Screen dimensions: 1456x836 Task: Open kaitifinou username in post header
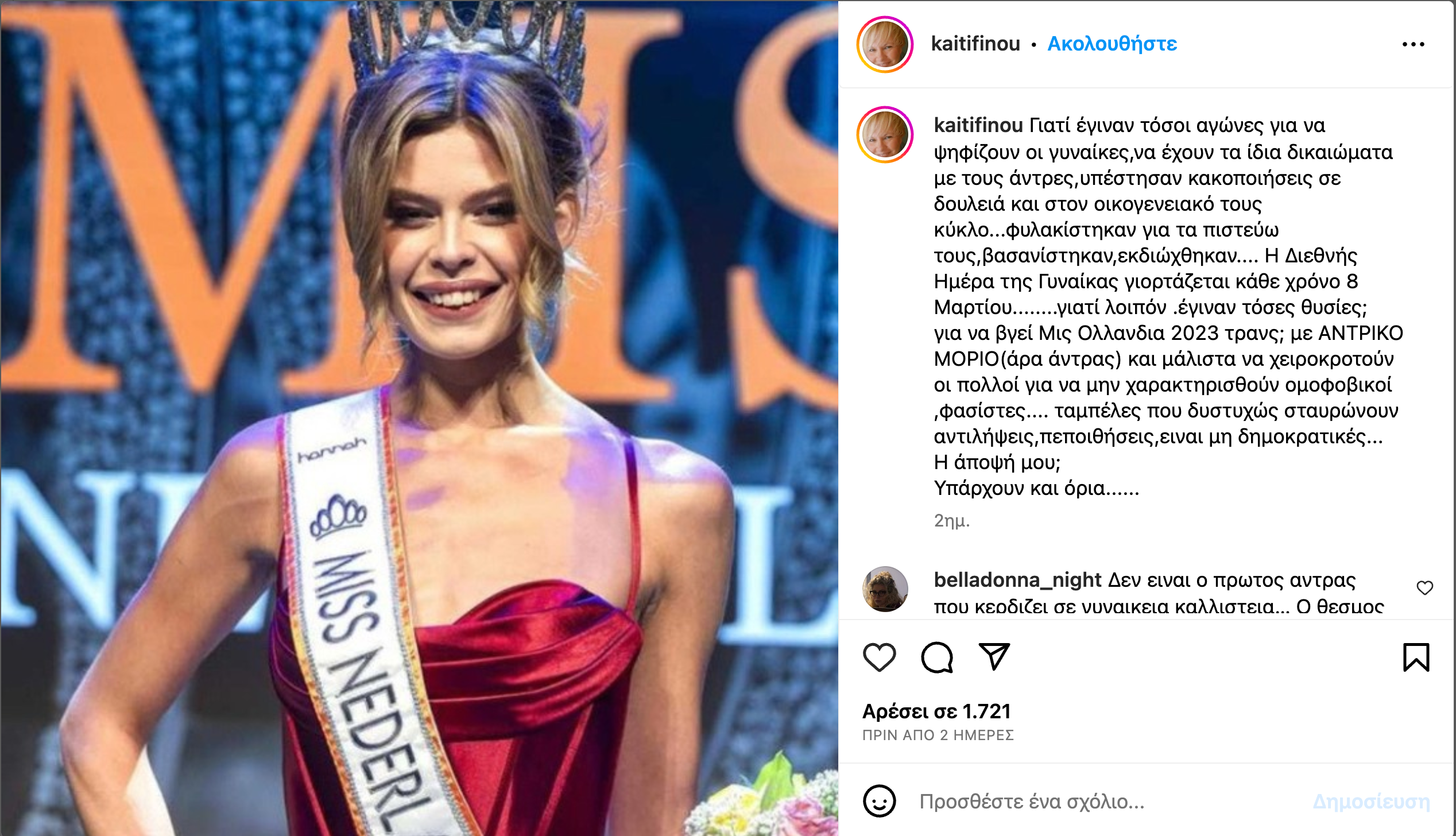click(x=975, y=44)
